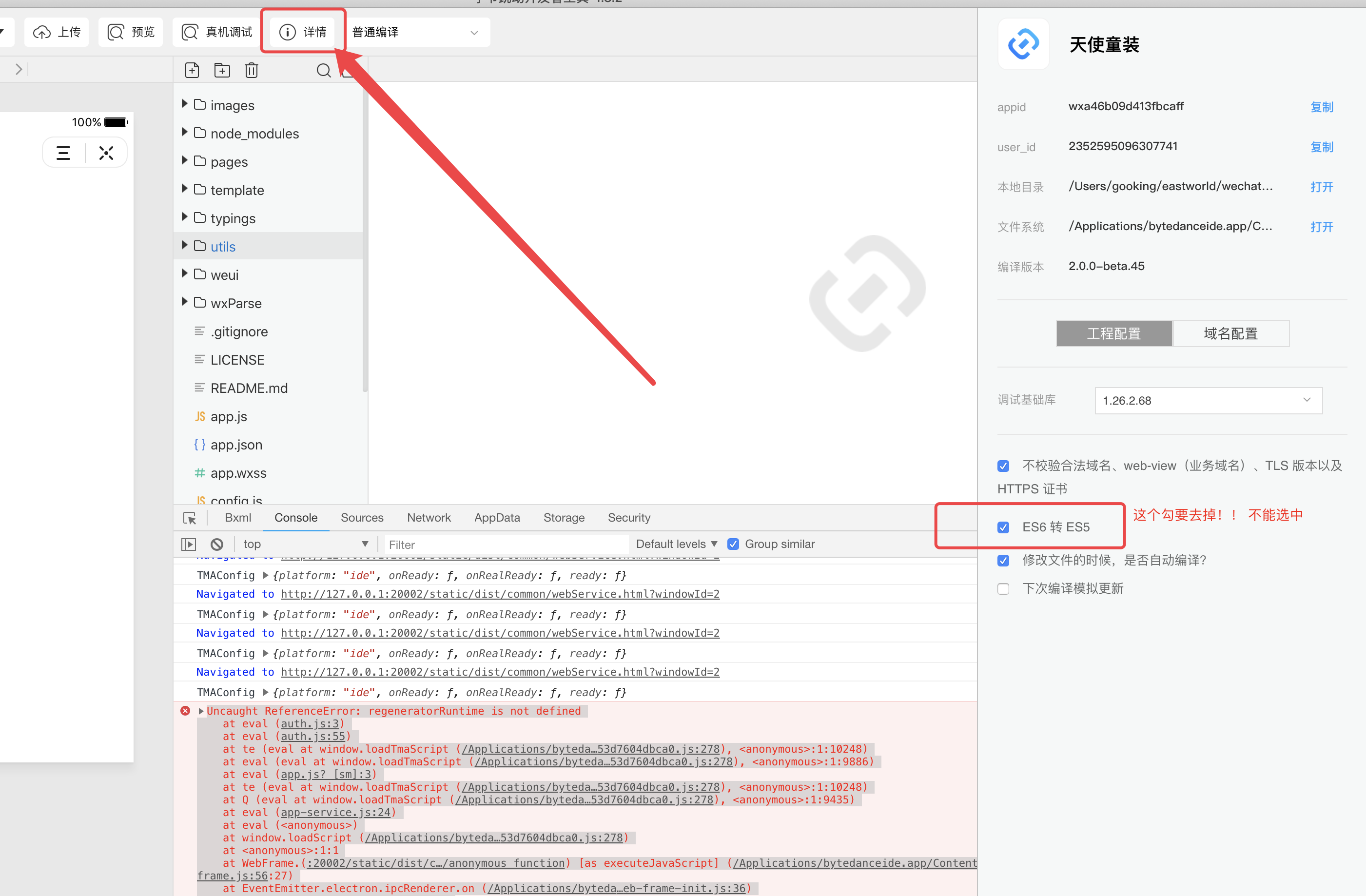The image size is (1366, 896).
Task: Open the simulator hamburger menu icon
Action: click(x=63, y=153)
